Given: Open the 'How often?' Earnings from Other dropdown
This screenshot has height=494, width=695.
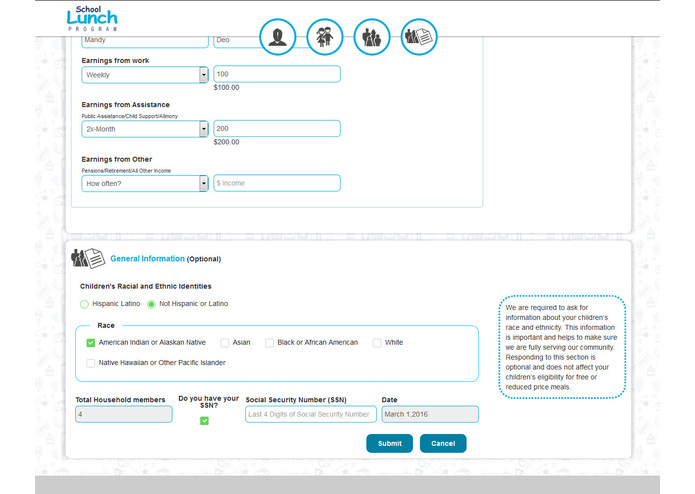Looking at the screenshot, I should pyautogui.click(x=145, y=183).
